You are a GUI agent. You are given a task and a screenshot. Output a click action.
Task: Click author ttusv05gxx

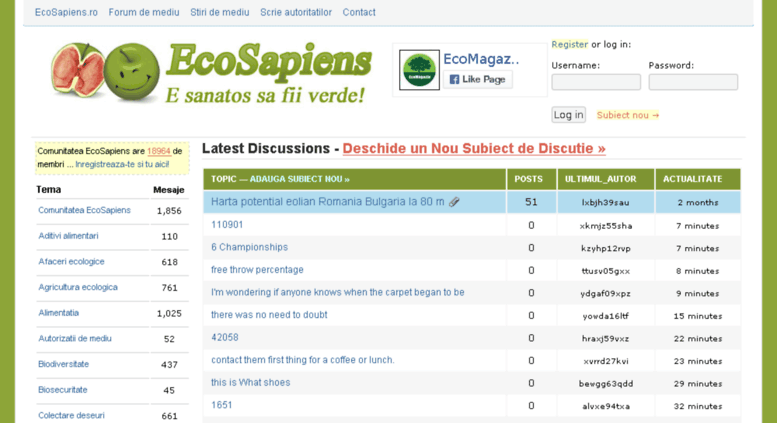click(606, 271)
